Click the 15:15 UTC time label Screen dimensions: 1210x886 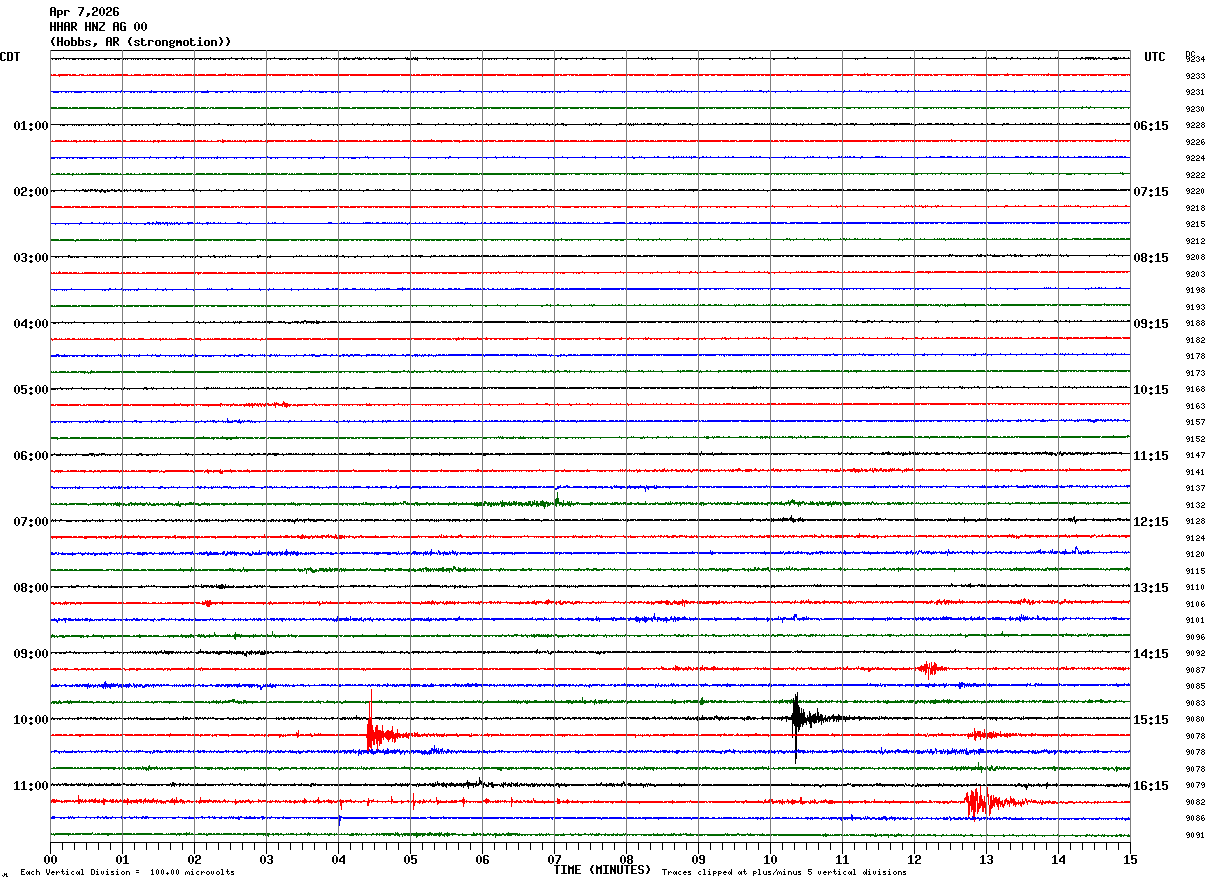click(x=1151, y=720)
